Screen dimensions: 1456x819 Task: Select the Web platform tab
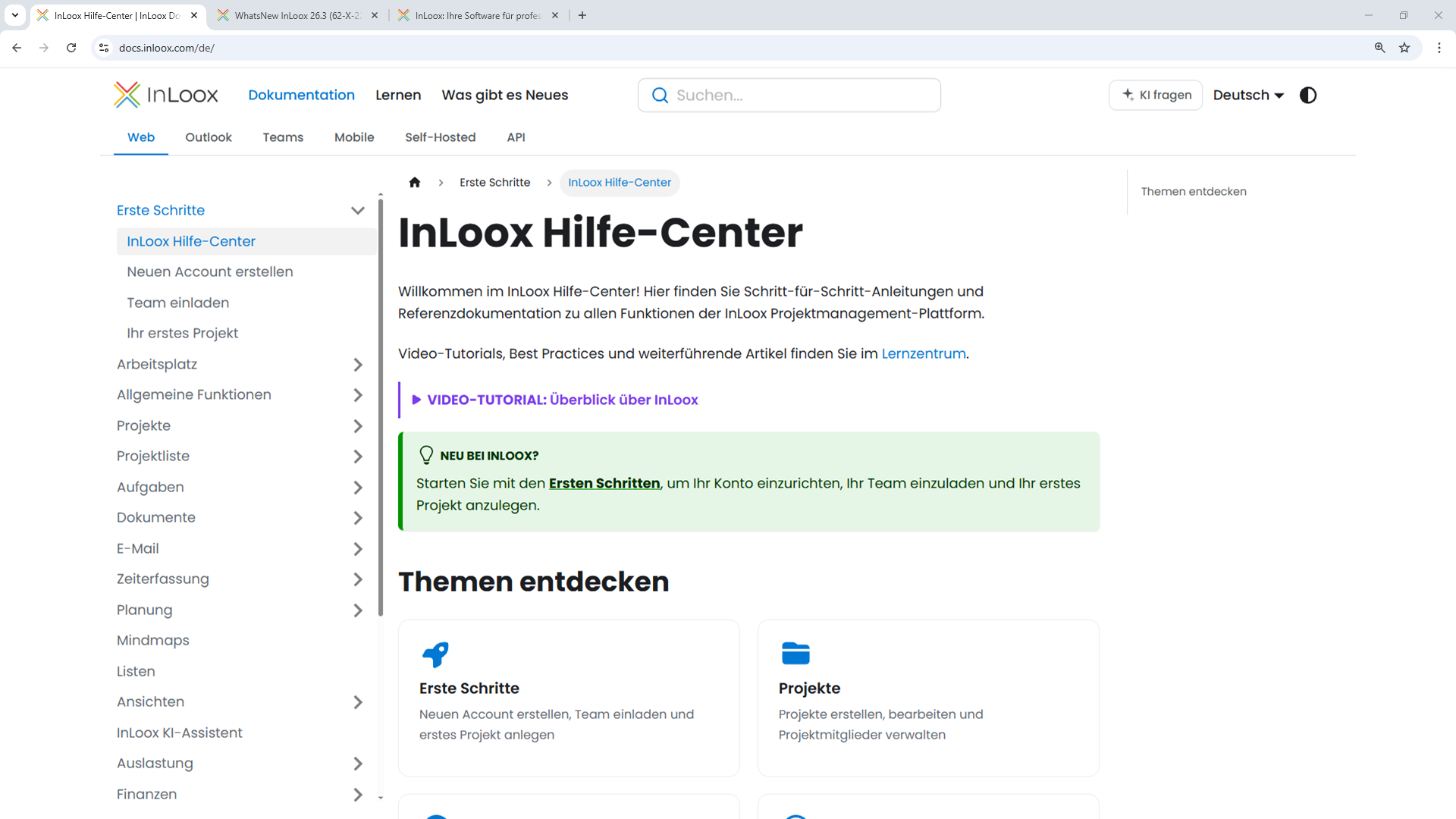click(141, 137)
